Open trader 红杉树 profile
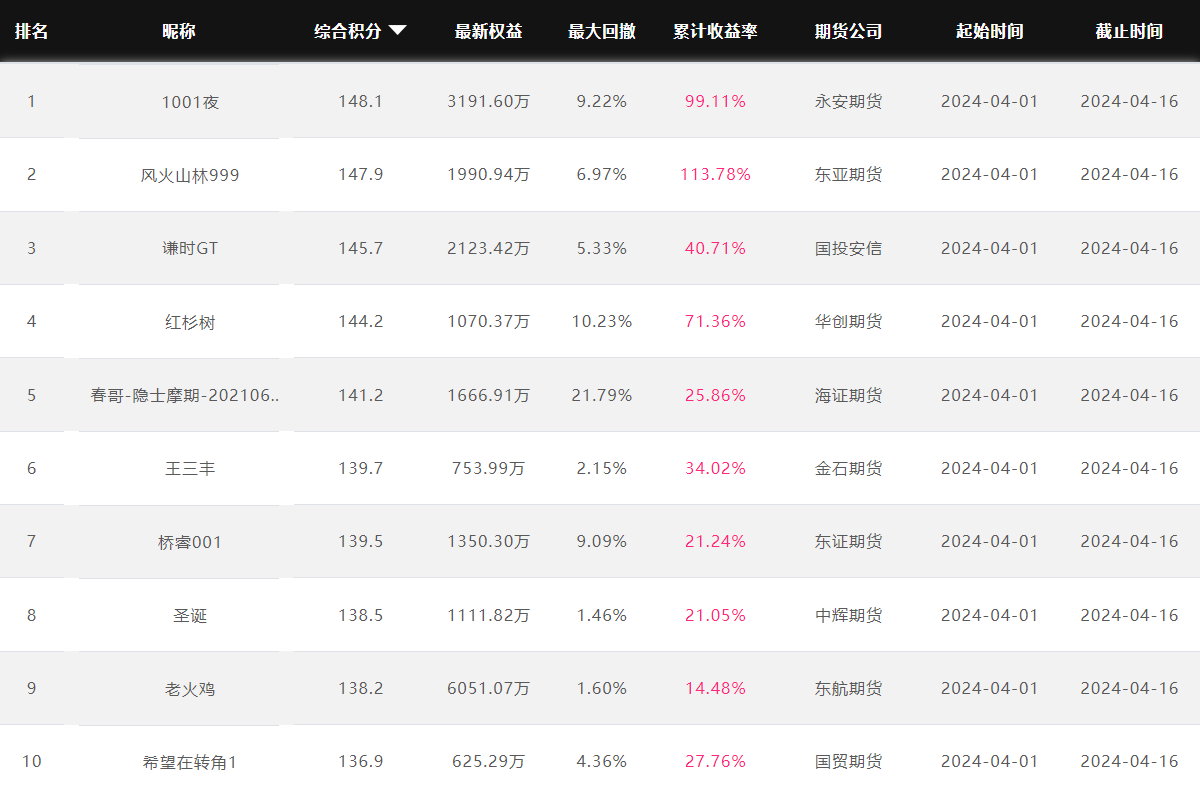 (x=190, y=322)
